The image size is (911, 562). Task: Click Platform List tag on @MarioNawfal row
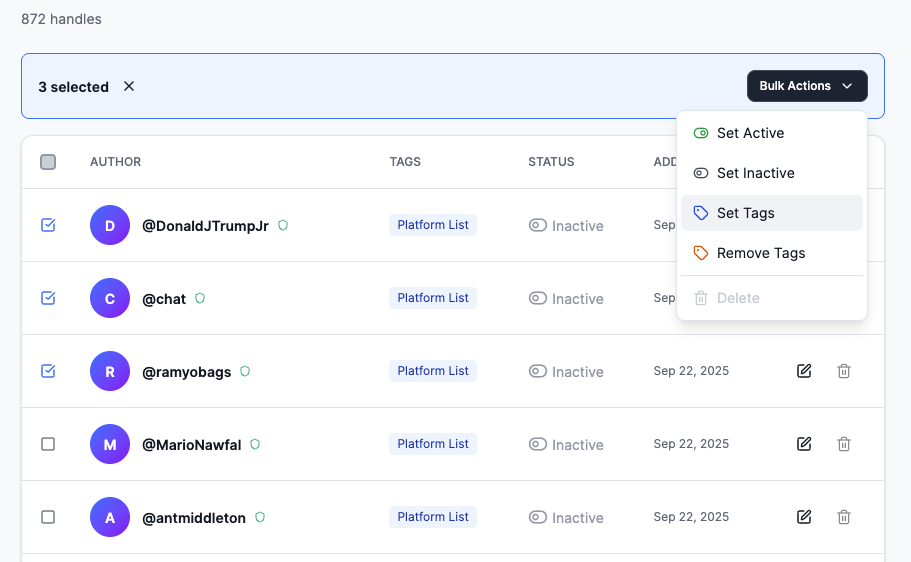coord(433,444)
